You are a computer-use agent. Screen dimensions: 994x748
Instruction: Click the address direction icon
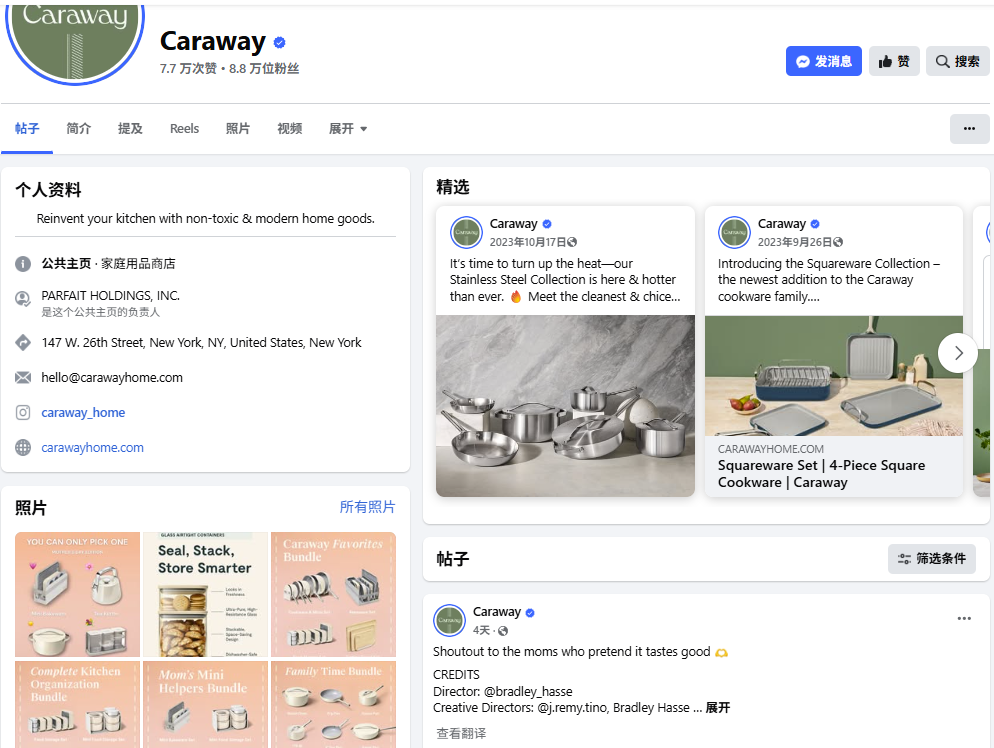(23, 343)
